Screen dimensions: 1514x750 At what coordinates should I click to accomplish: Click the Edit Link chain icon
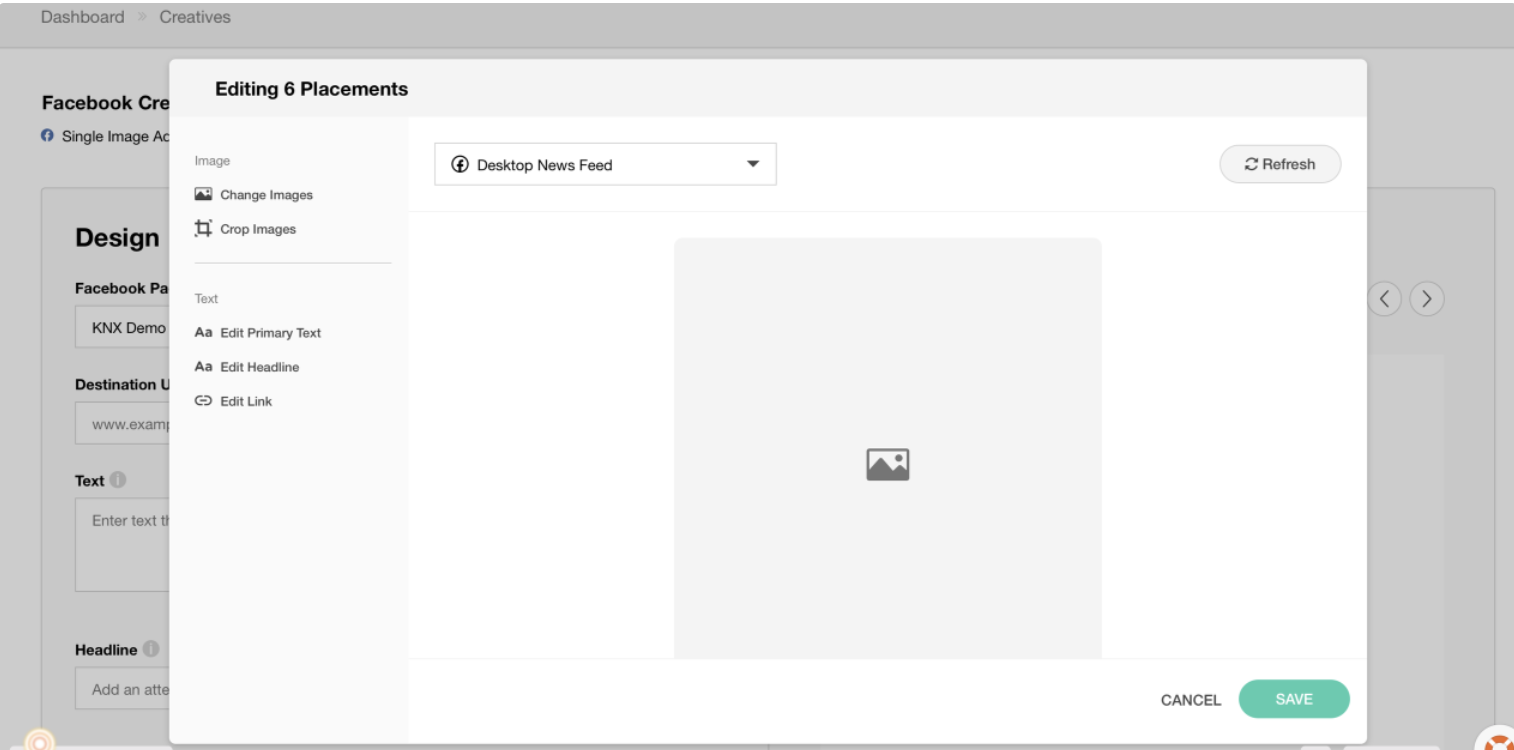(203, 401)
